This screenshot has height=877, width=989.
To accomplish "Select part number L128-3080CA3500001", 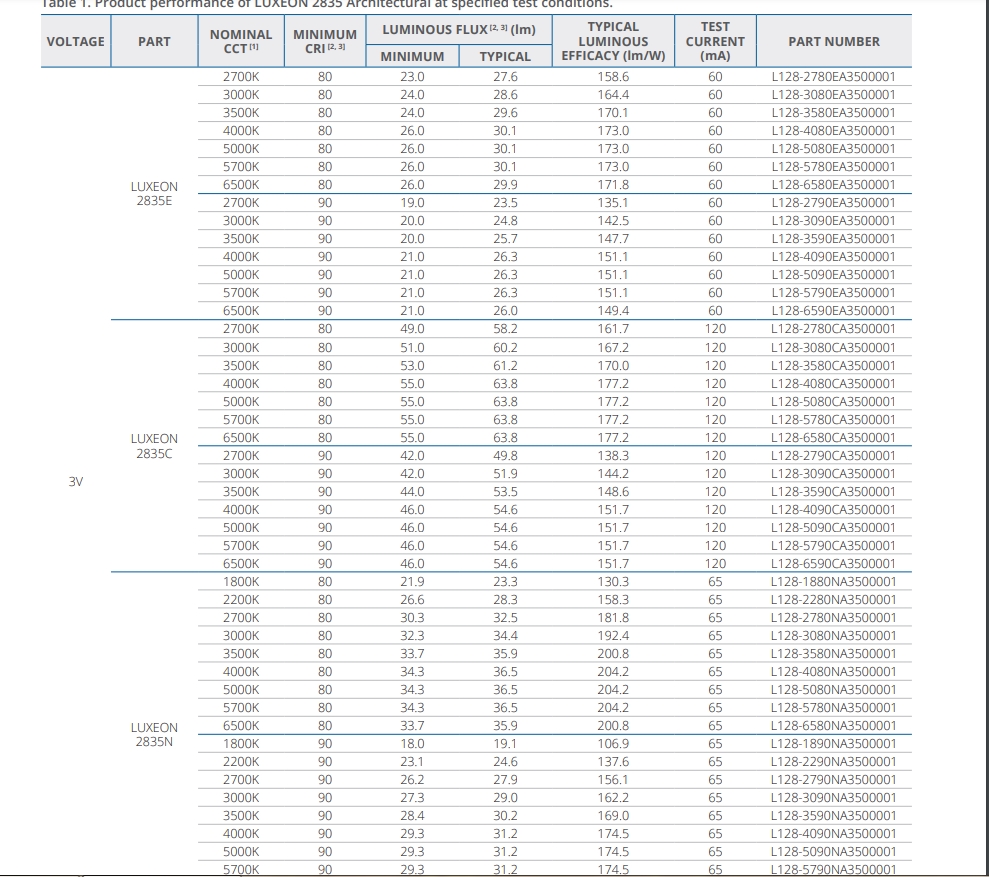I will pos(834,348).
